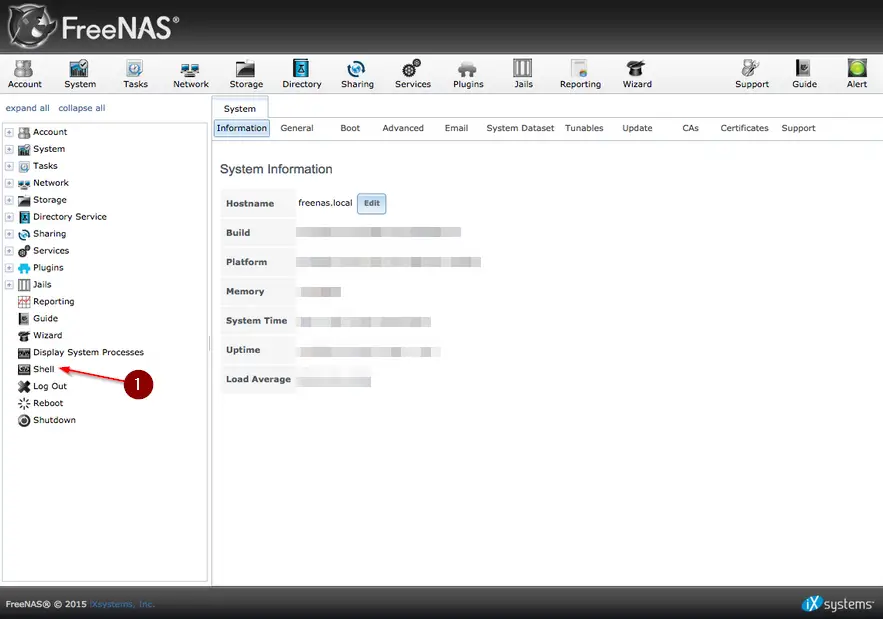Switch to the Advanced tab

[403, 128]
